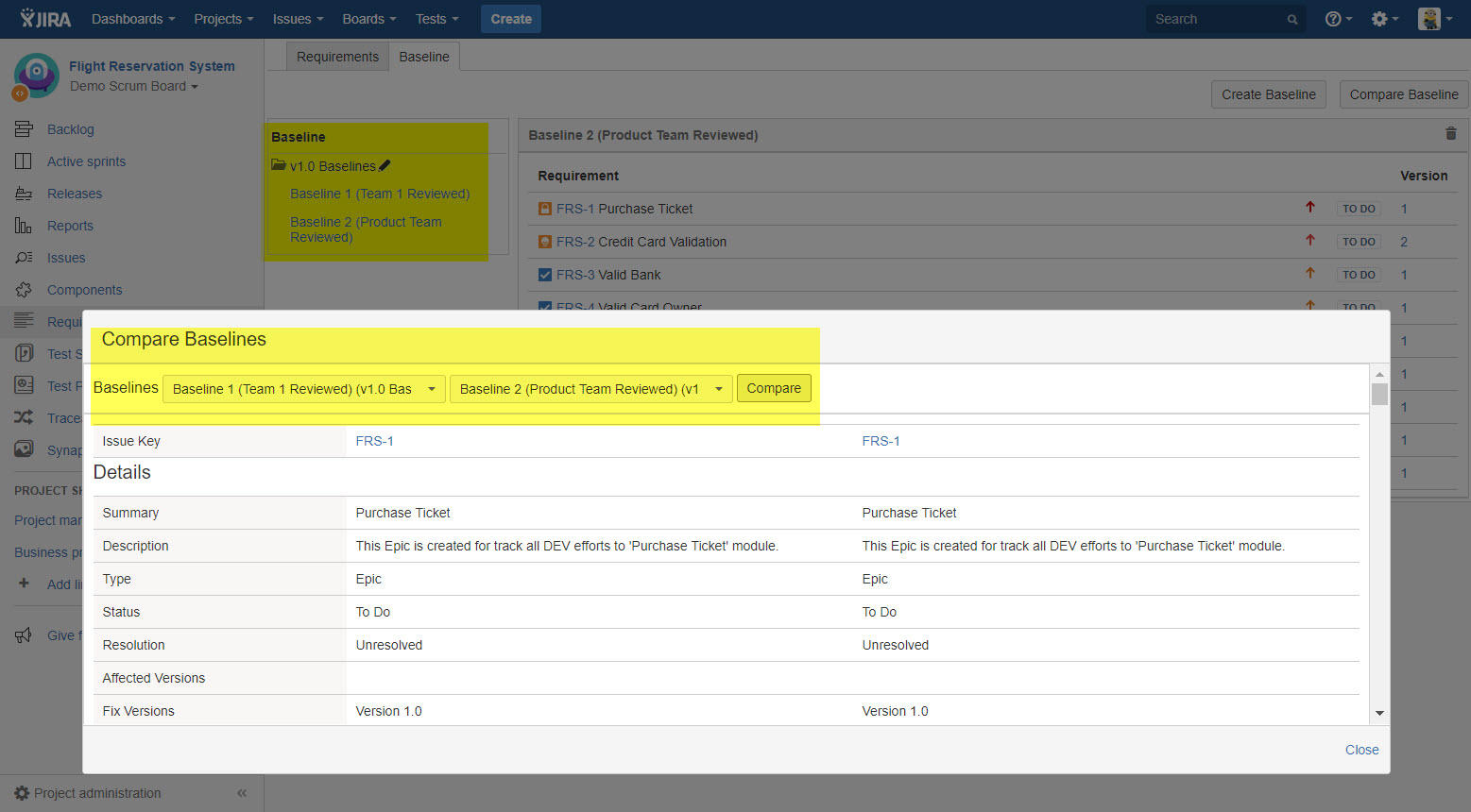
Task: Select the Active sprints icon
Action: (23, 161)
